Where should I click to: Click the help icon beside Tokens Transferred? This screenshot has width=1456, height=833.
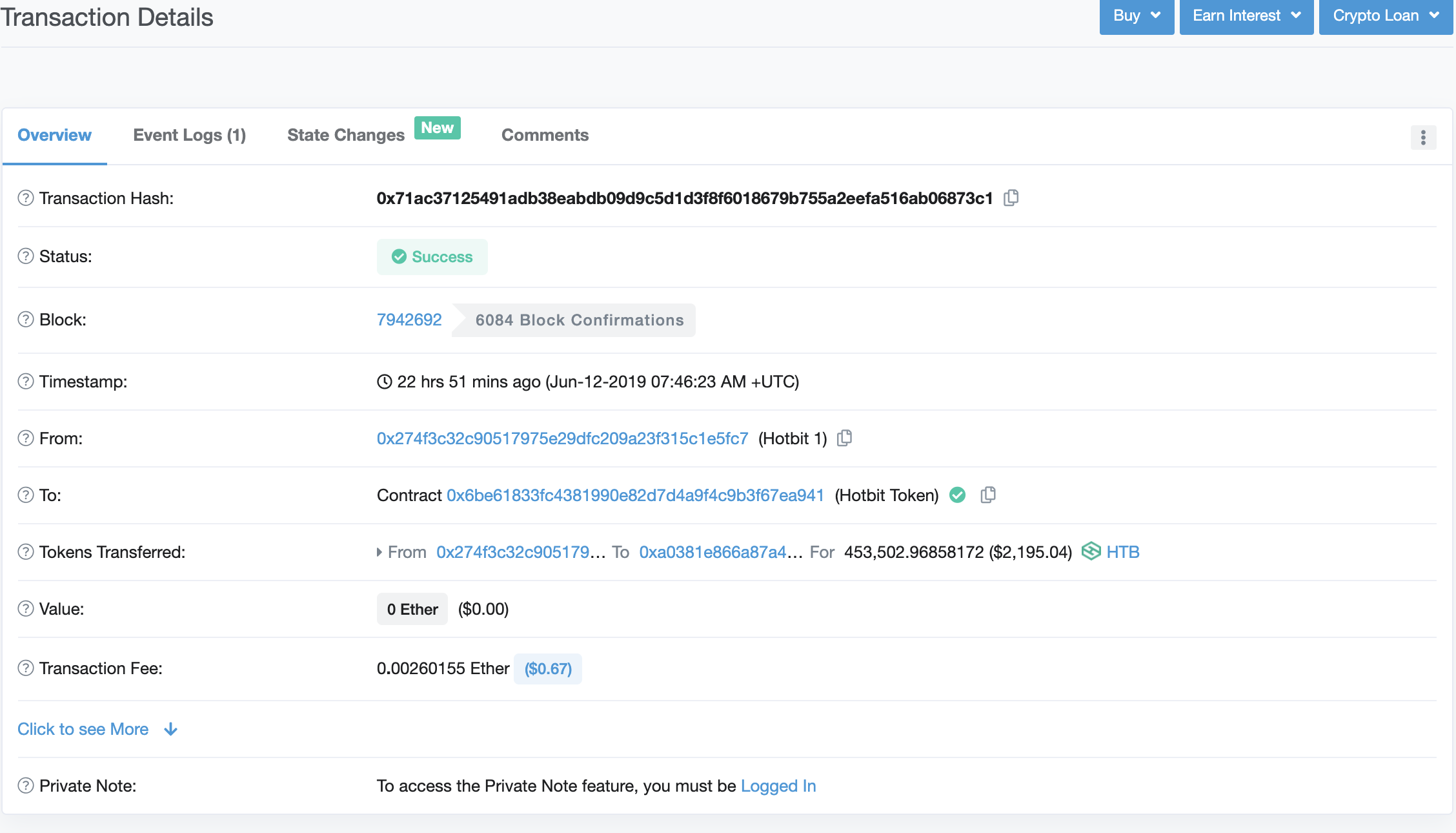pyautogui.click(x=26, y=552)
